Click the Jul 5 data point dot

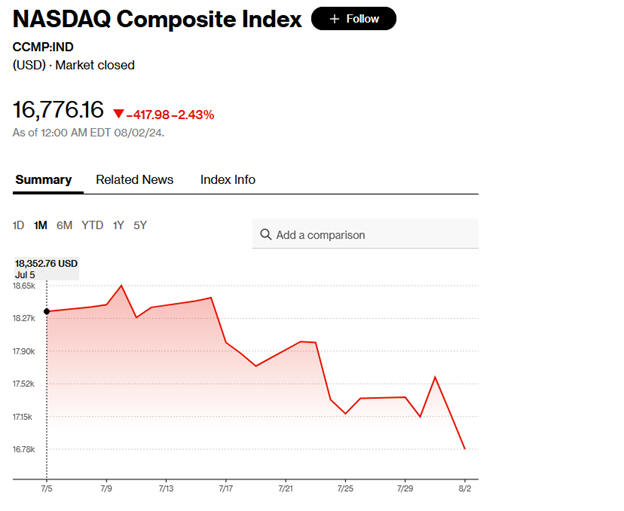pyautogui.click(x=47, y=312)
